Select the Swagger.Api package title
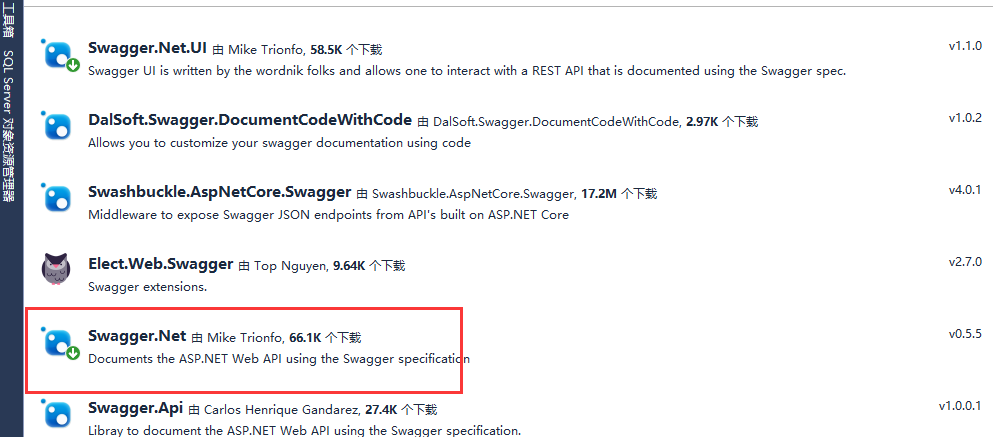This screenshot has height=437, width=993. point(136,408)
